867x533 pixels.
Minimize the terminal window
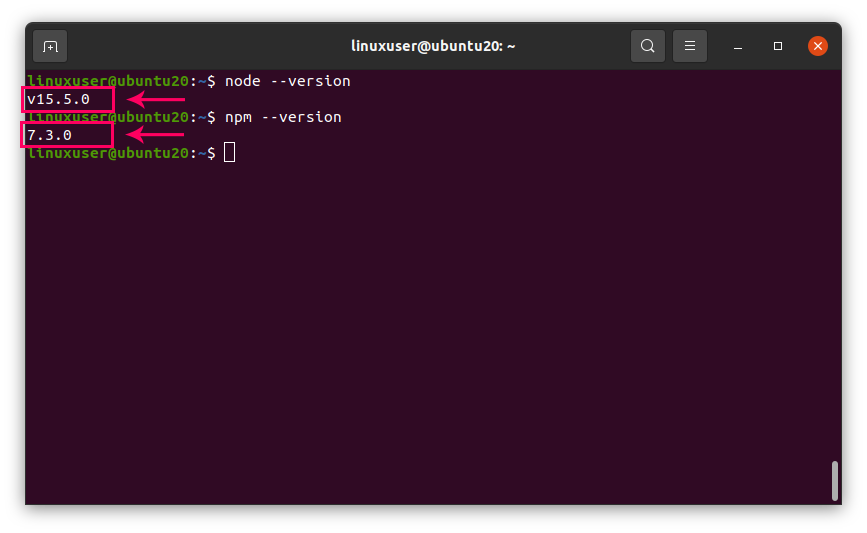pos(738,46)
